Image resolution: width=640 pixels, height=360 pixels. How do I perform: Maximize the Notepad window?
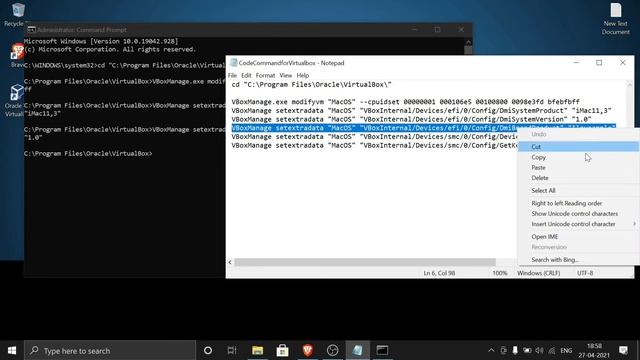point(599,63)
